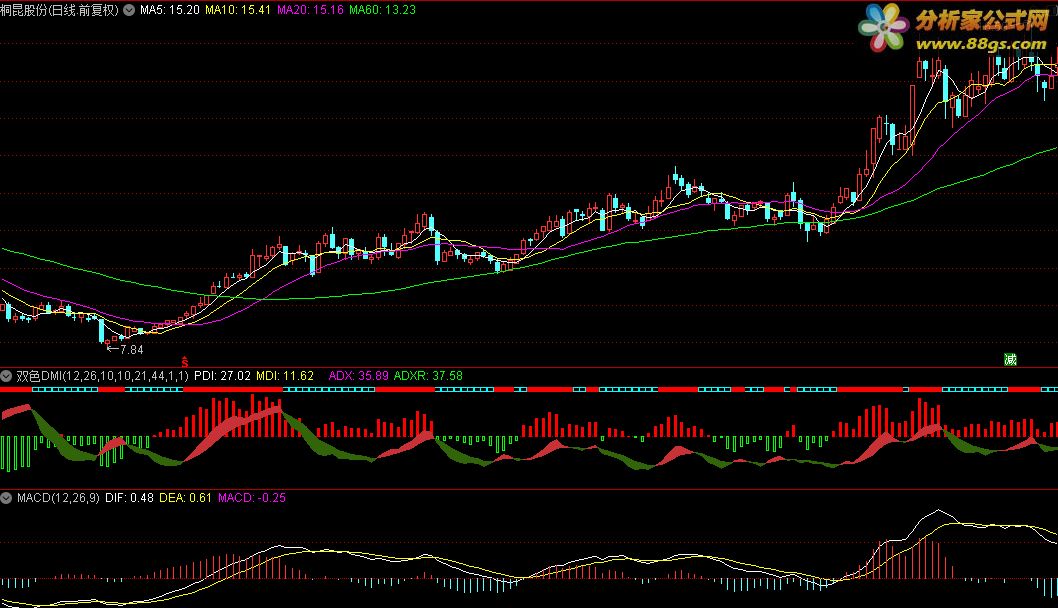
Task: Click the MA20: 15.16 value
Action: [x=310, y=10]
